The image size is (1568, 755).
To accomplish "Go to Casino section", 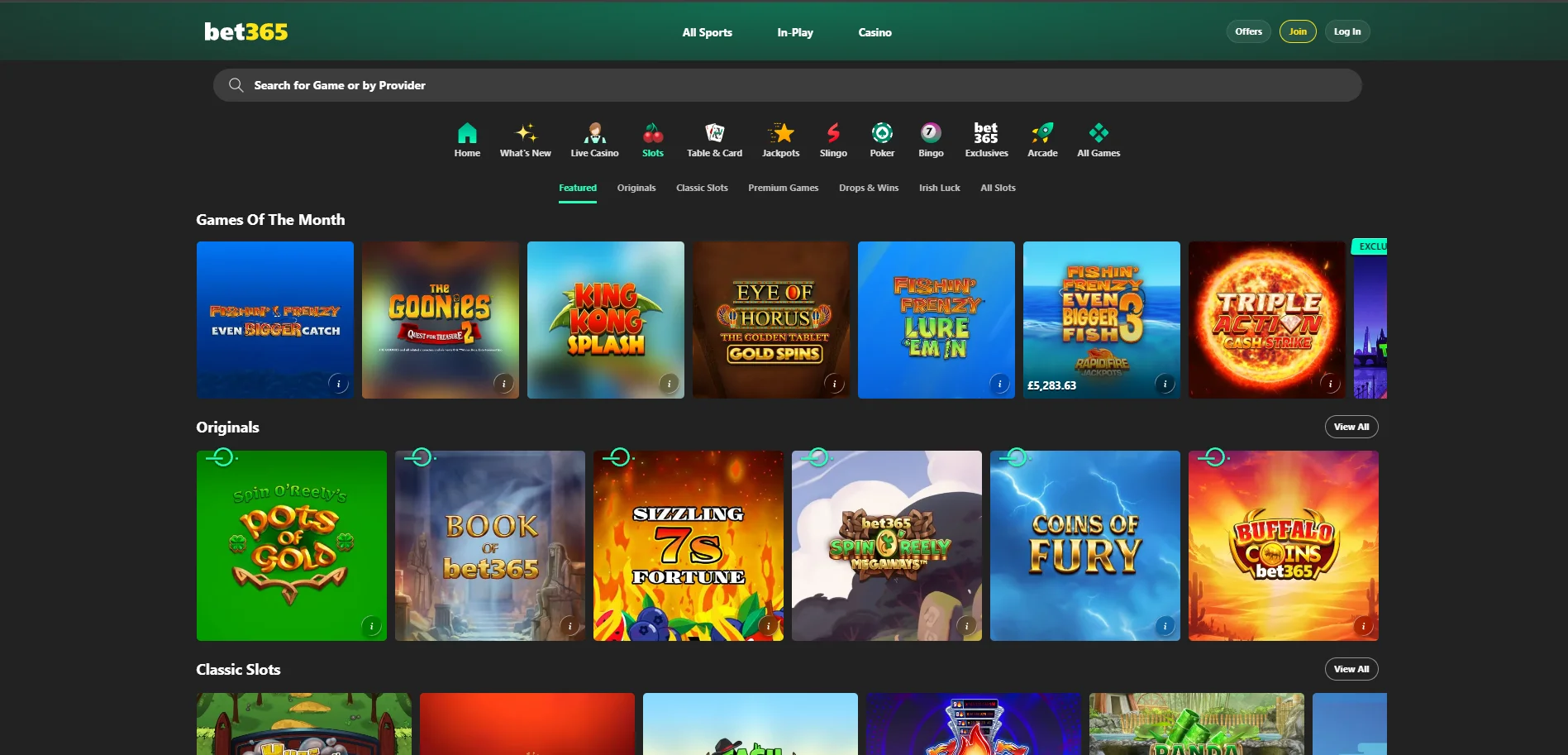I will [x=875, y=32].
